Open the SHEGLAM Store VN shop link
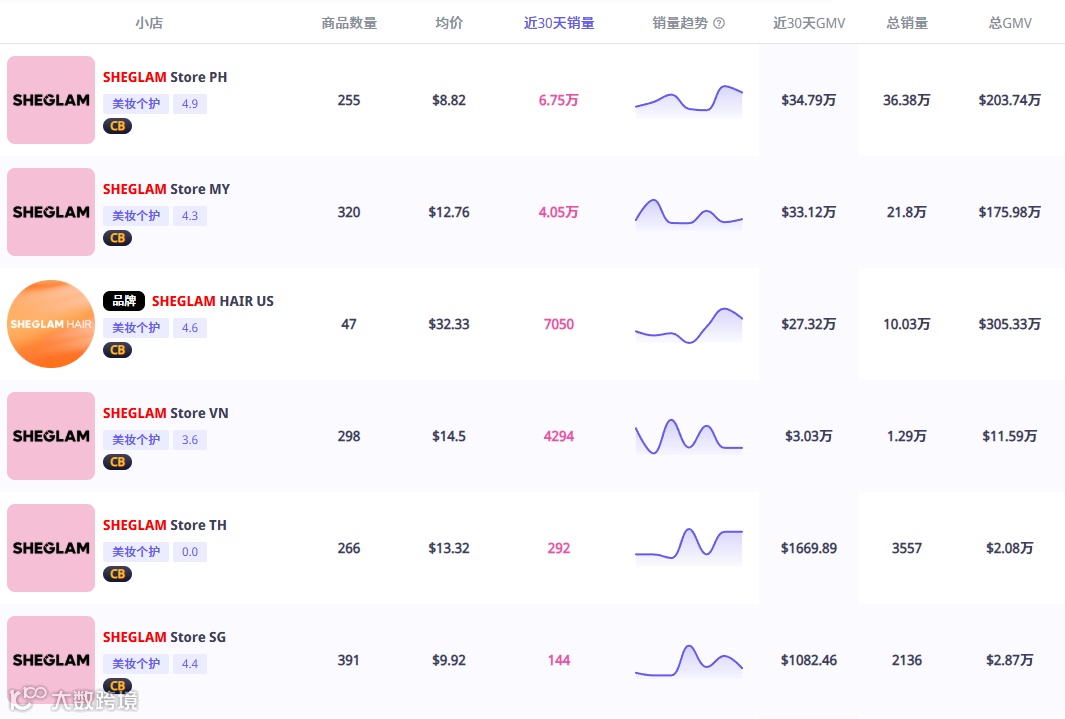 pos(165,413)
